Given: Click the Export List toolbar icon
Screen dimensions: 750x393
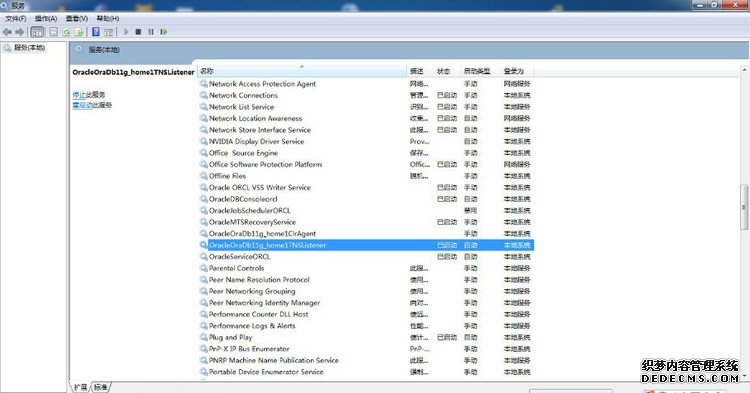Looking at the screenshot, I should click(79, 32).
